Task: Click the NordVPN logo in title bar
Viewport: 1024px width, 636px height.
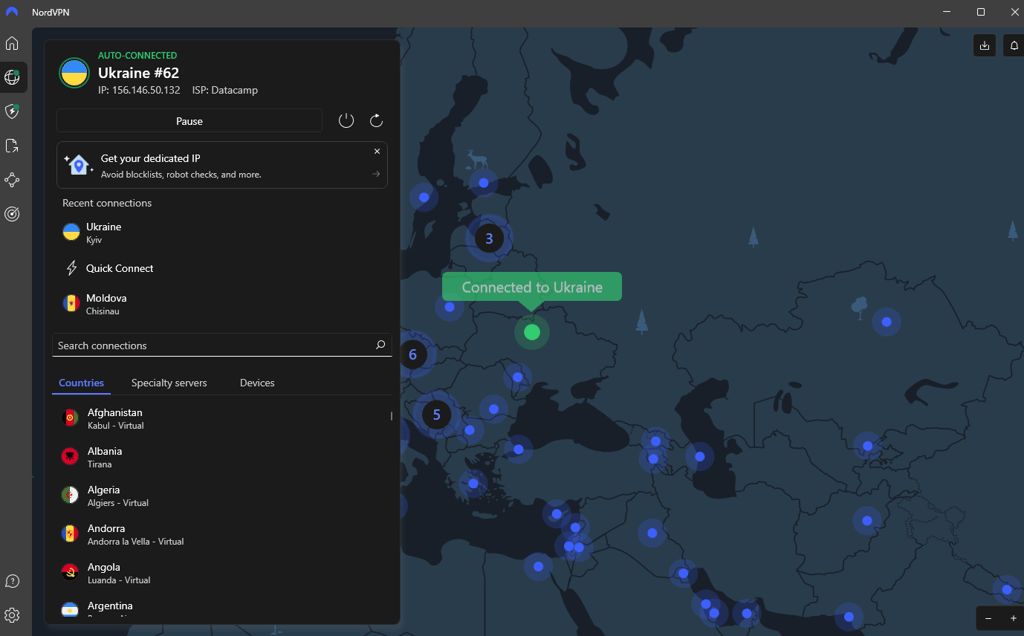Action: pyautogui.click(x=12, y=12)
